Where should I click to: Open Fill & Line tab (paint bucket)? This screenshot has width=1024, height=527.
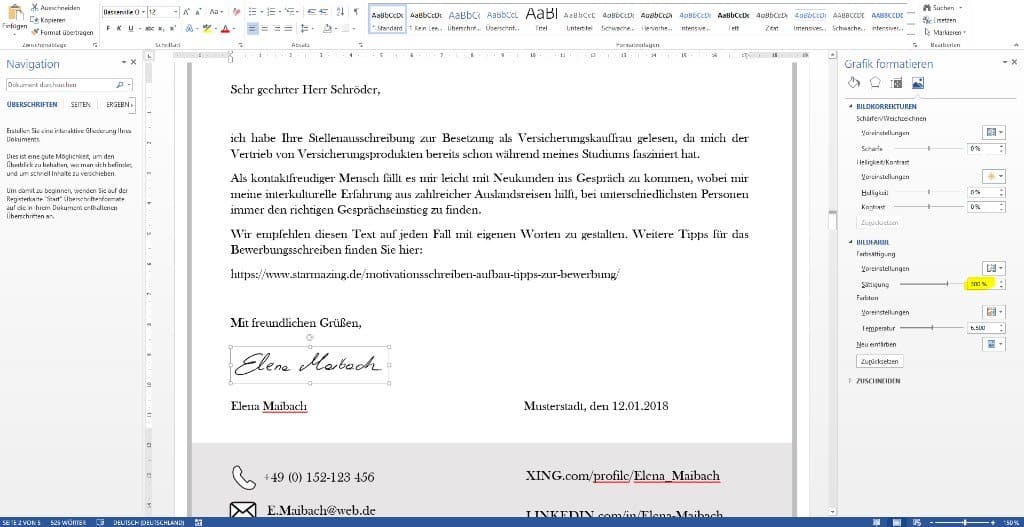(x=854, y=82)
